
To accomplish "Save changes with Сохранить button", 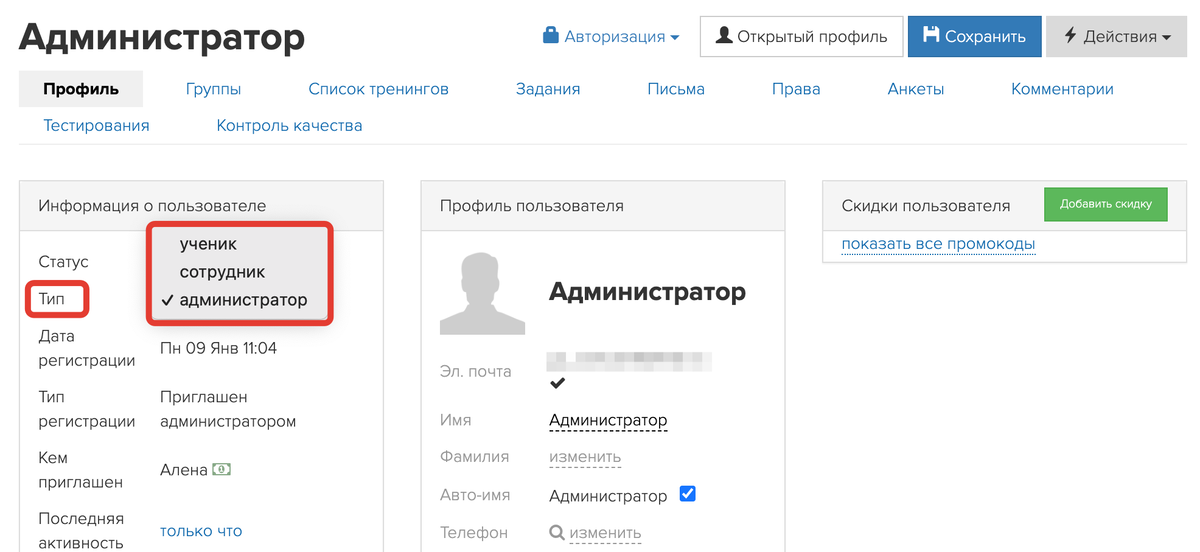I will point(974,36).
